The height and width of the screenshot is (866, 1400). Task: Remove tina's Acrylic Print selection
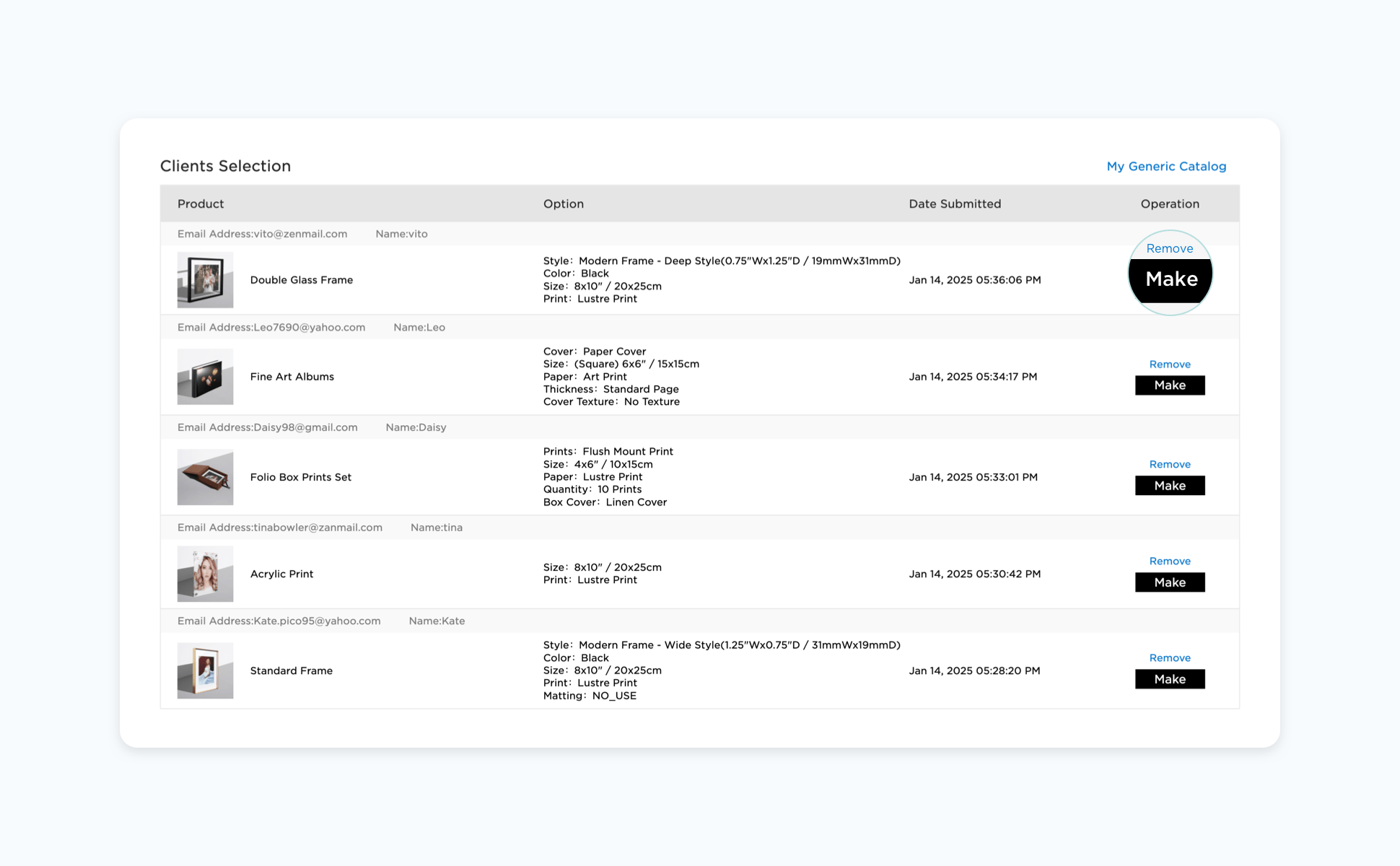click(x=1169, y=561)
